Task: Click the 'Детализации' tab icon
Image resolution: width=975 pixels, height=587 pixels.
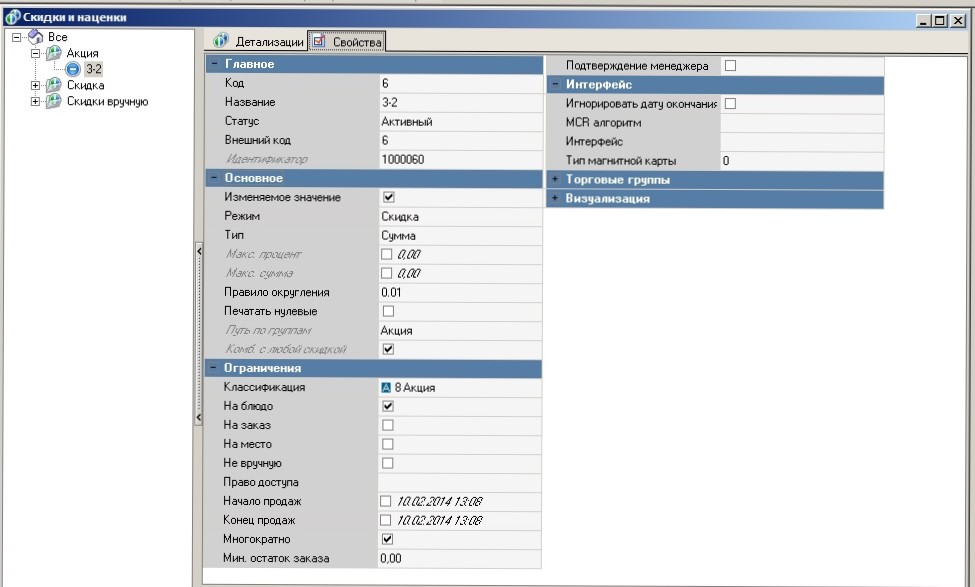Action: 221,41
